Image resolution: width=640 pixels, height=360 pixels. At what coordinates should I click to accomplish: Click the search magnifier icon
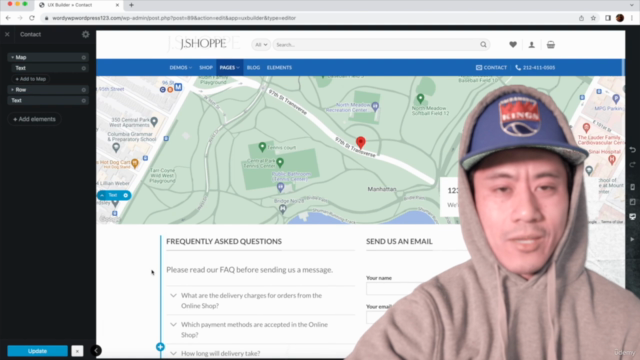click(483, 45)
